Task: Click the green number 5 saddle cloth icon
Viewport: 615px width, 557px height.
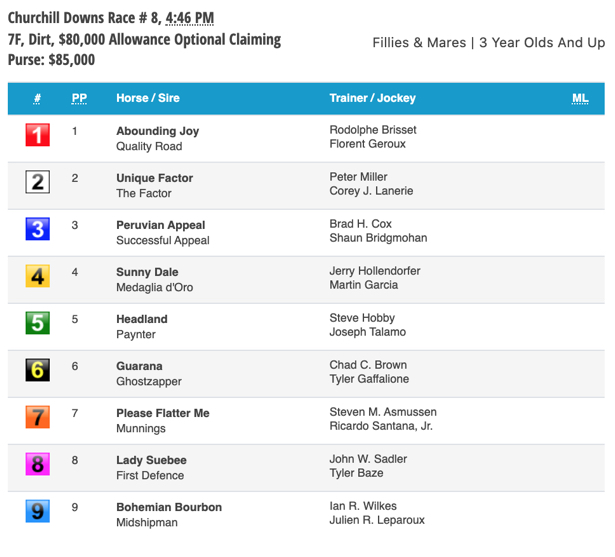Action: point(38,323)
